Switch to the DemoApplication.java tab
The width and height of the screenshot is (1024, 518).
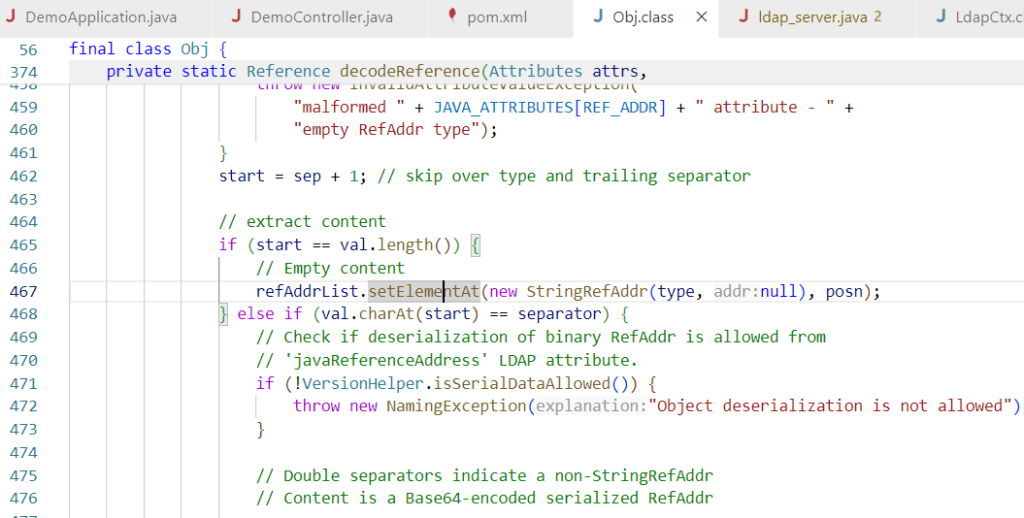click(100, 17)
